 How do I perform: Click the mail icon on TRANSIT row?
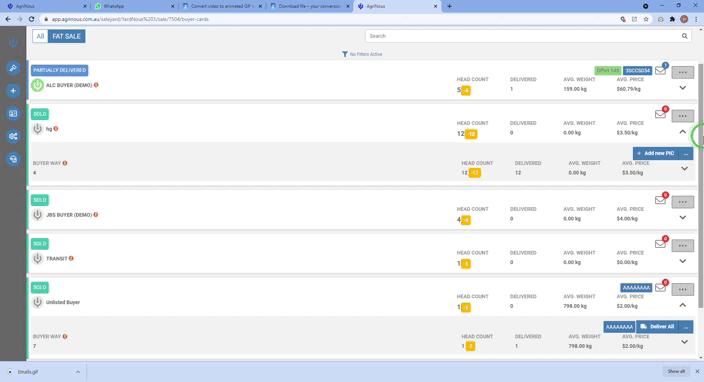pos(660,244)
